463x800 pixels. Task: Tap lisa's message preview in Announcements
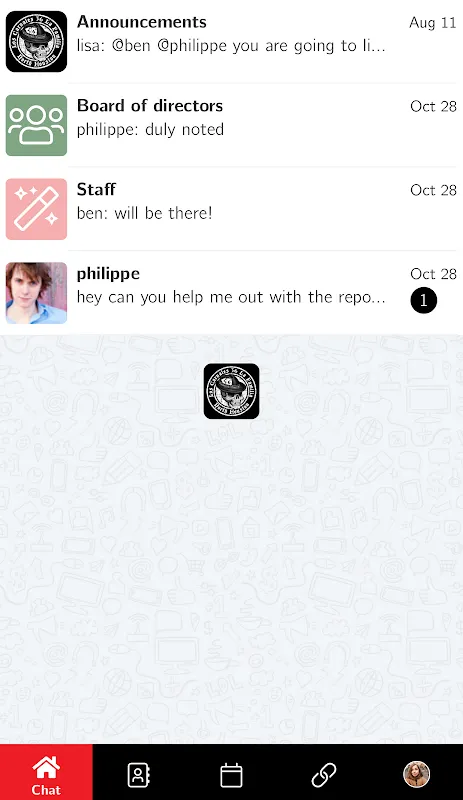231,46
